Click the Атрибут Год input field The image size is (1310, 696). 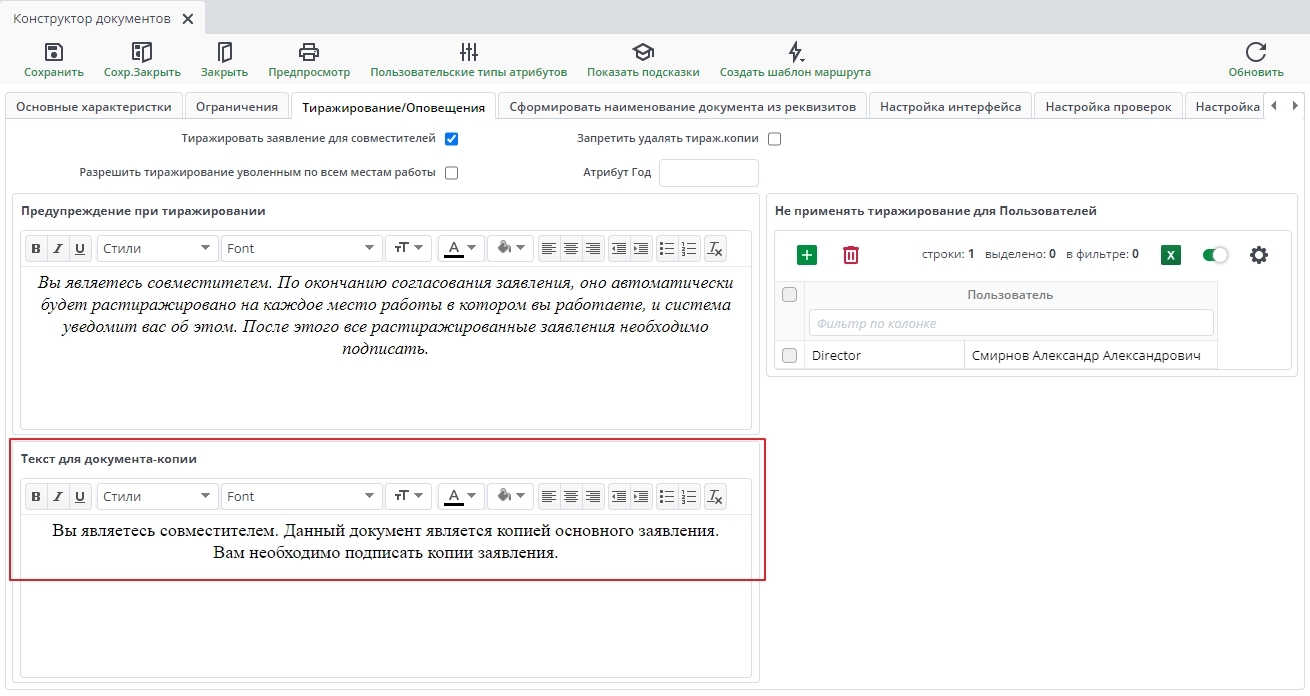click(x=708, y=173)
